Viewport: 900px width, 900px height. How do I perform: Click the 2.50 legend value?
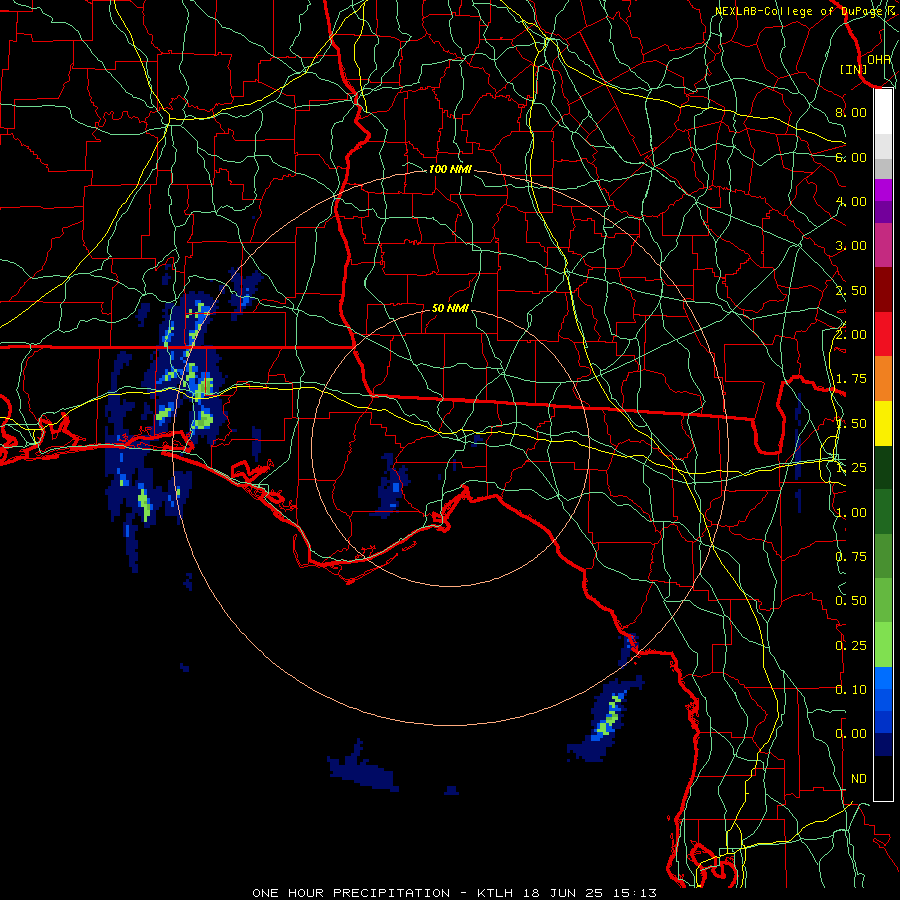coord(851,290)
